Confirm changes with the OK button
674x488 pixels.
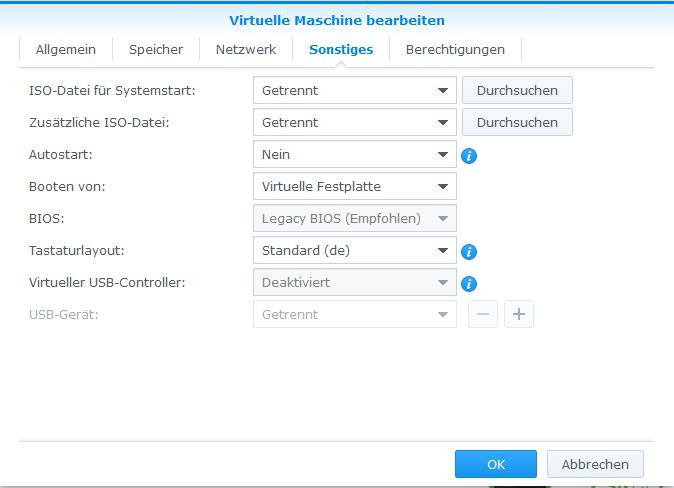coord(496,464)
